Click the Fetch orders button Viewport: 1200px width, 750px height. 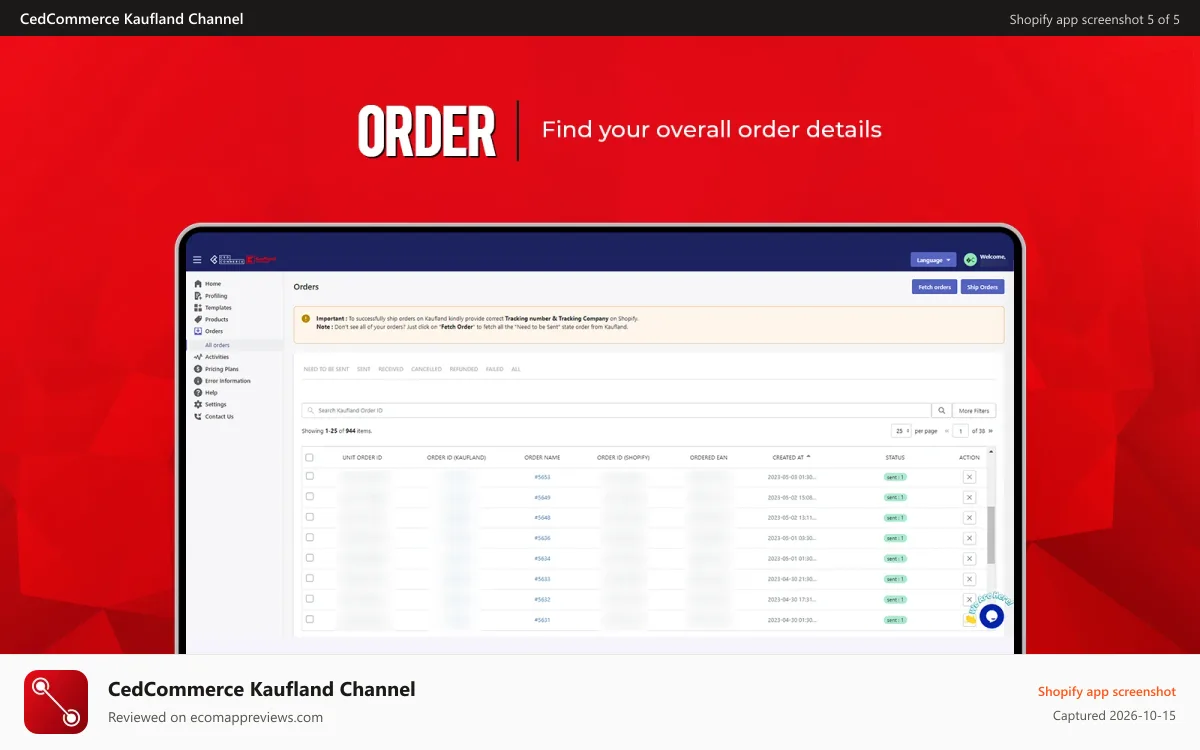coord(934,287)
